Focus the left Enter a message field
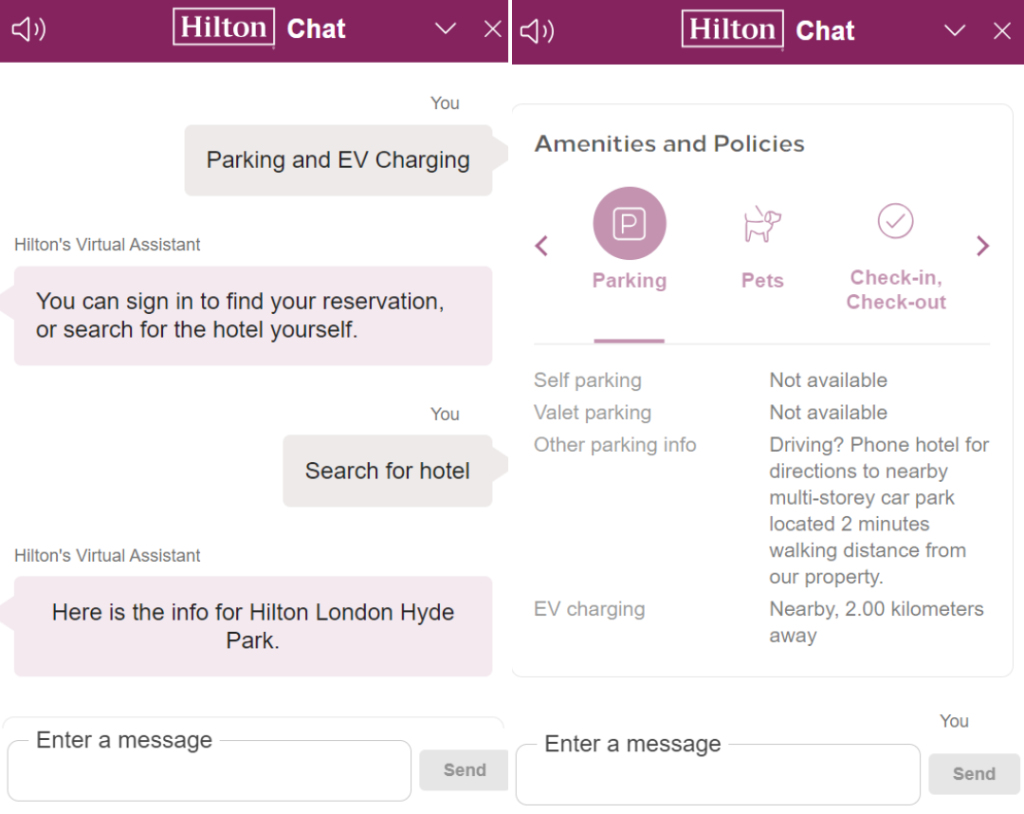 210,770
